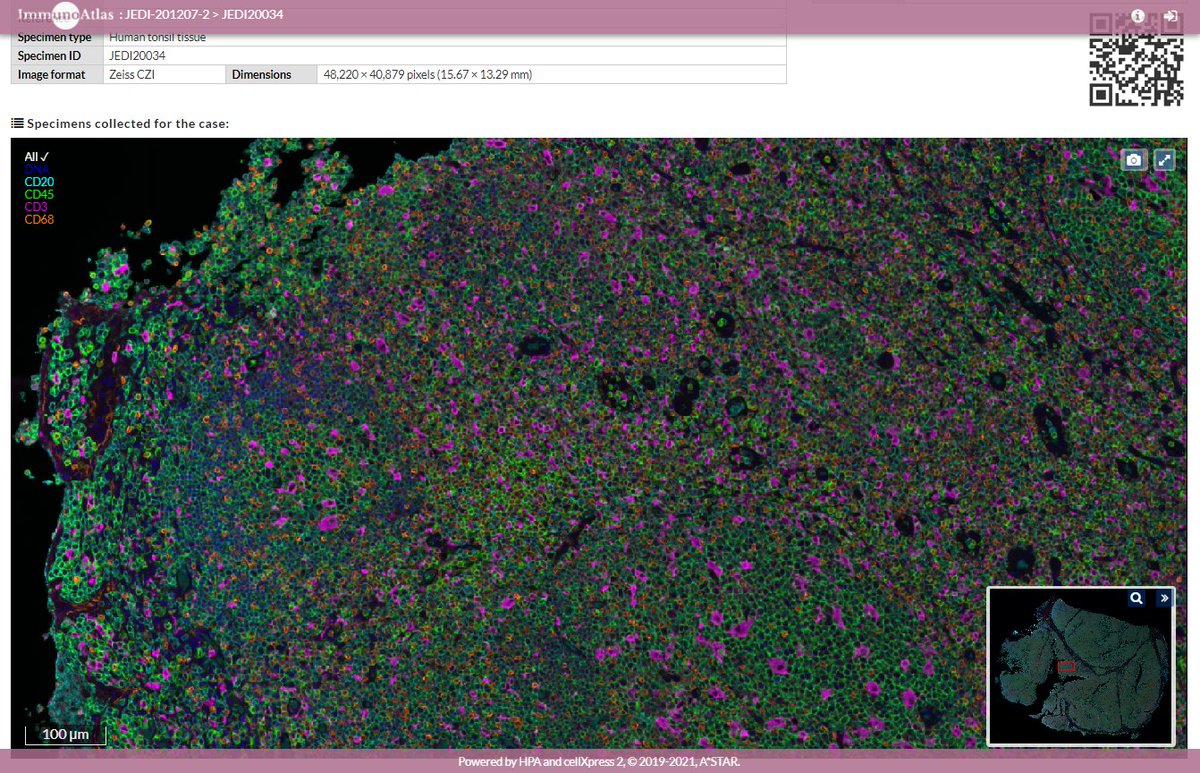Image resolution: width=1200 pixels, height=773 pixels.
Task: Toggle the DNA channel
Action: coord(37,169)
